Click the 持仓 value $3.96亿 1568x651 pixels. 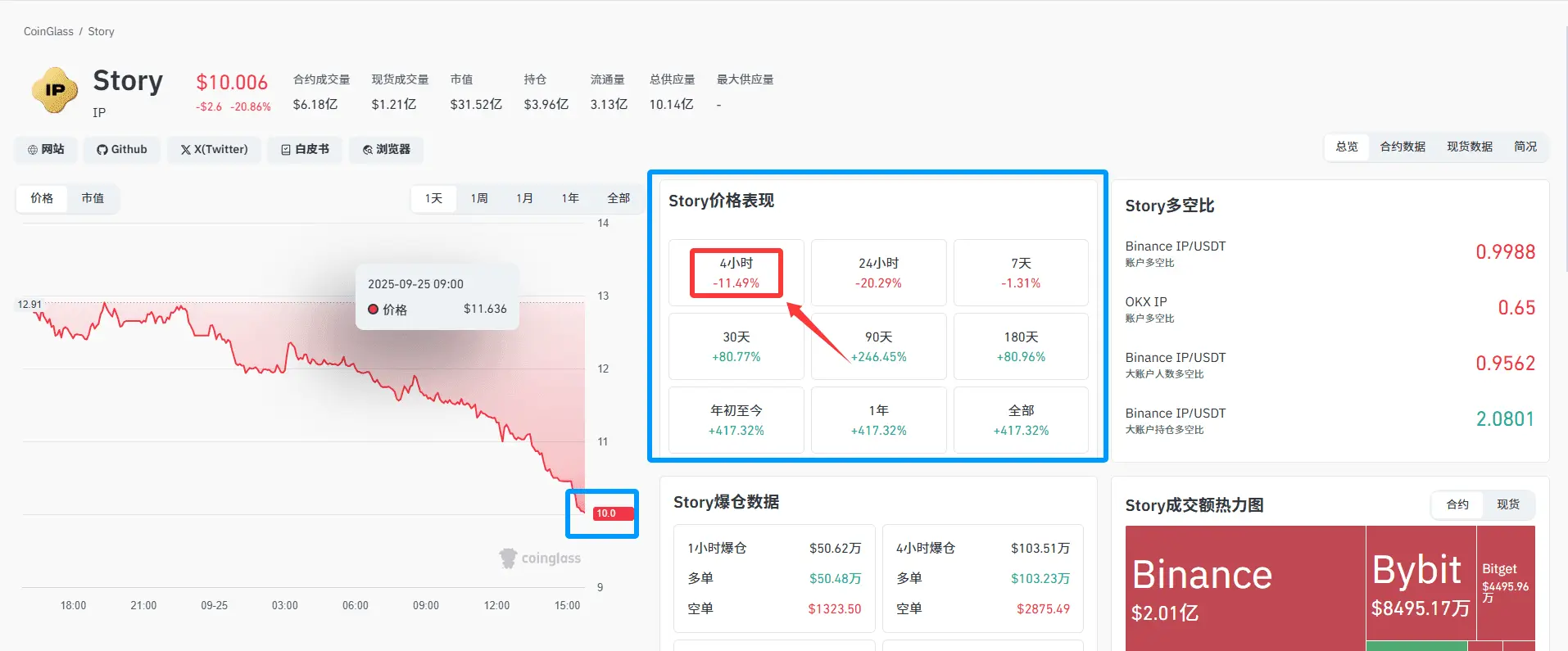pos(546,105)
